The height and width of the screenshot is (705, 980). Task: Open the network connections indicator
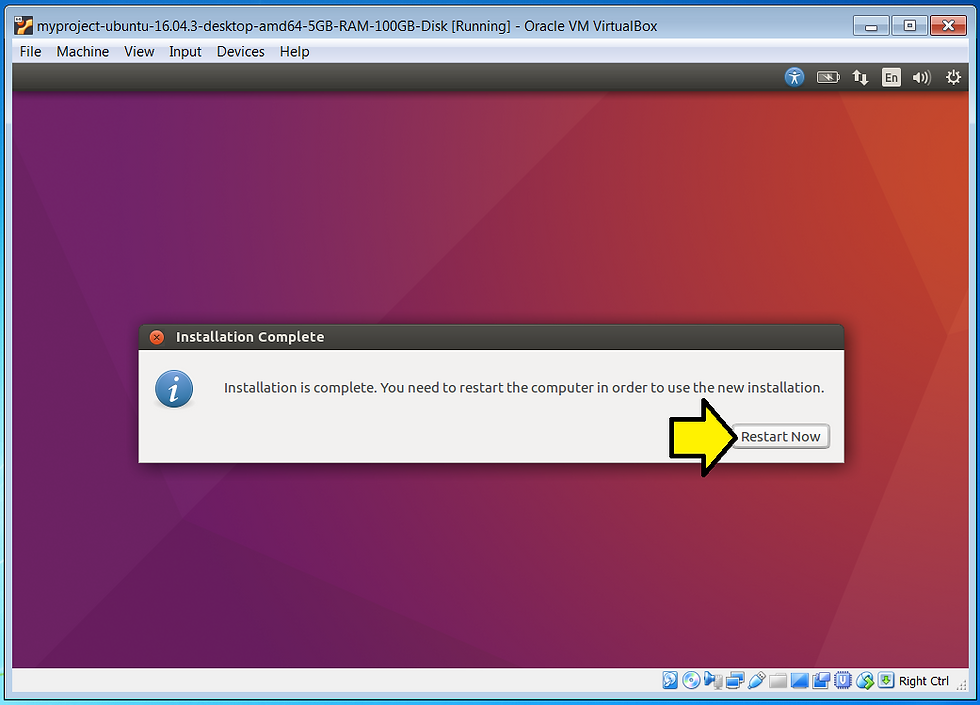click(861, 78)
